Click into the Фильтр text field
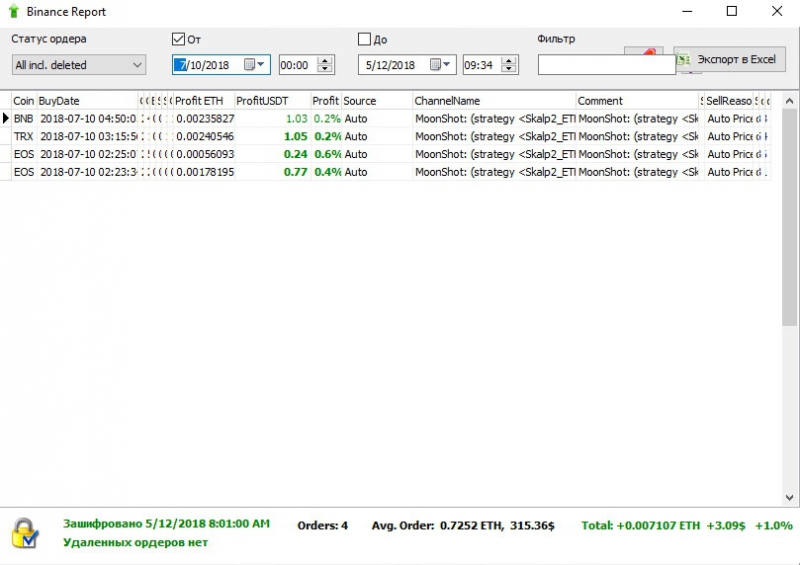Image resolution: width=800 pixels, height=565 pixels. pos(607,65)
